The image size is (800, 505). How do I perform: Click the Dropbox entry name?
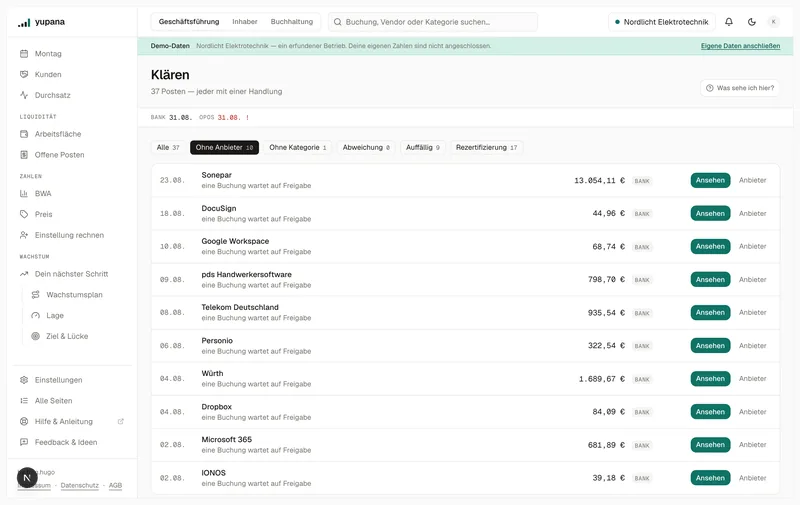click(216, 407)
